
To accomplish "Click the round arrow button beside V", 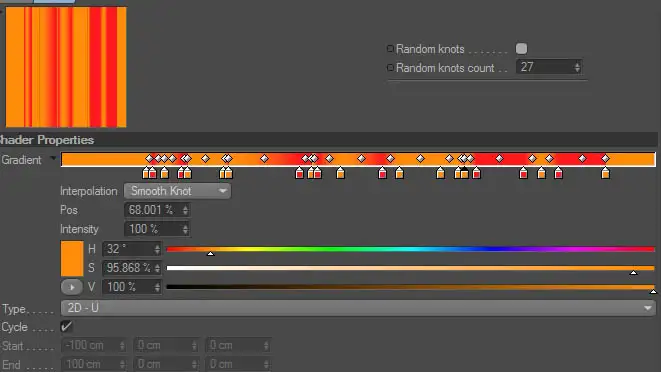I will tap(72, 287).
